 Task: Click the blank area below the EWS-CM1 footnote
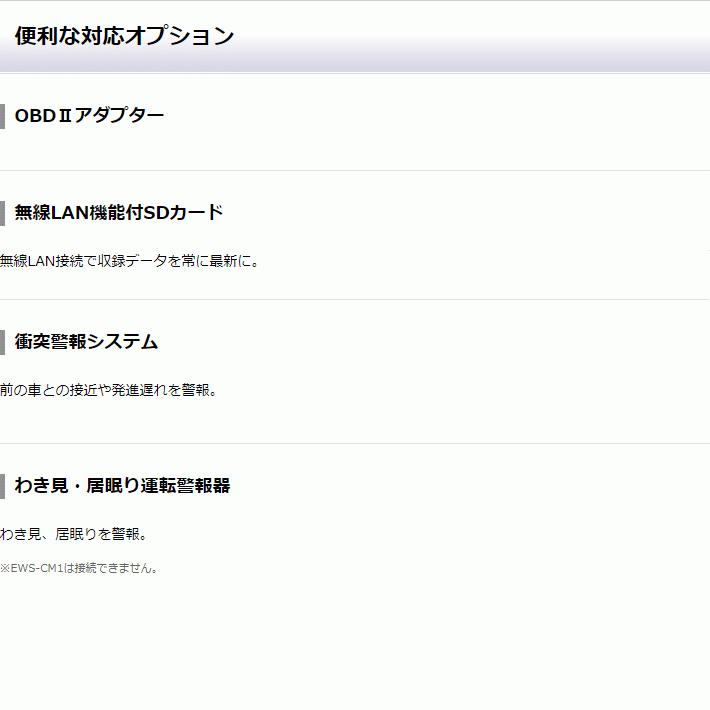coord(355,640)
